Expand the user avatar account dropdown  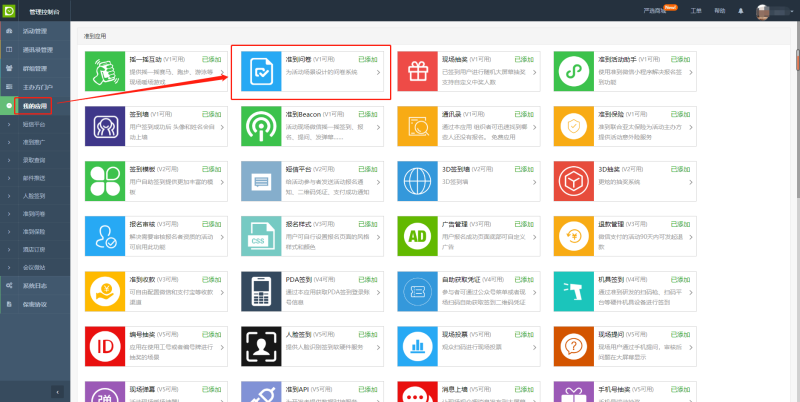pos(772,10)
